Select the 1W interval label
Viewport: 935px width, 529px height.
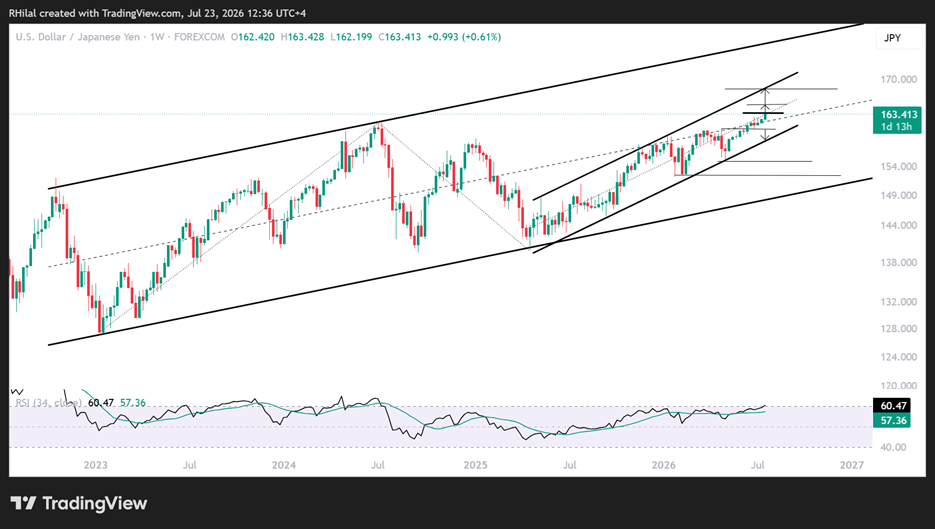point(157,37)
